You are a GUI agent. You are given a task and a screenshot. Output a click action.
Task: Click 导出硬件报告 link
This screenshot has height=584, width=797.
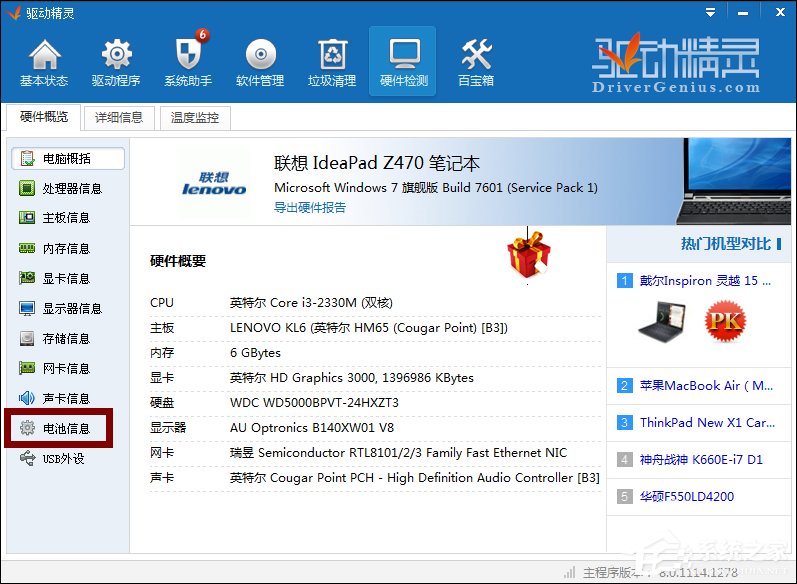(310, 208)
